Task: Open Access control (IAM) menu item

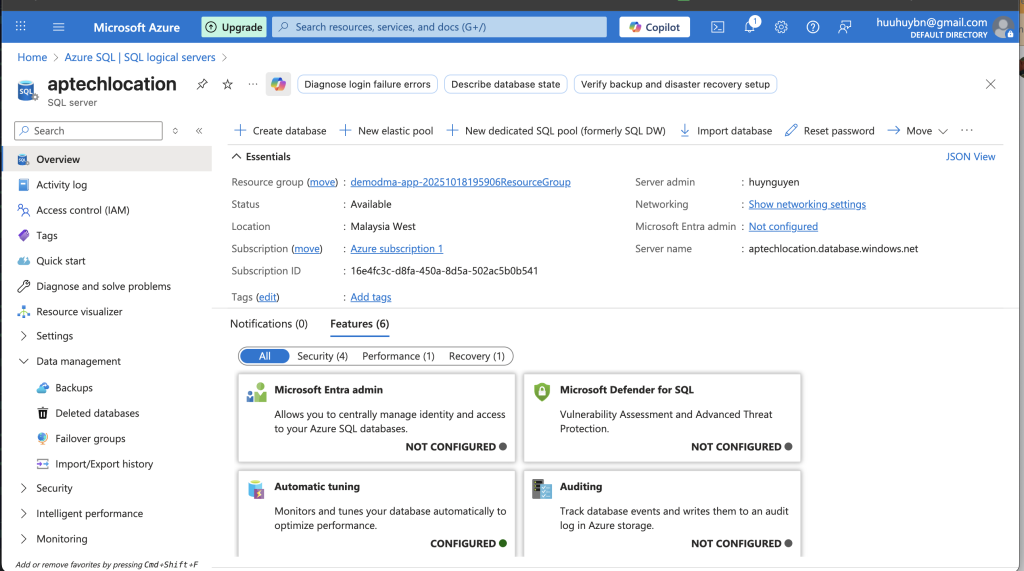Action: [82, 210]
